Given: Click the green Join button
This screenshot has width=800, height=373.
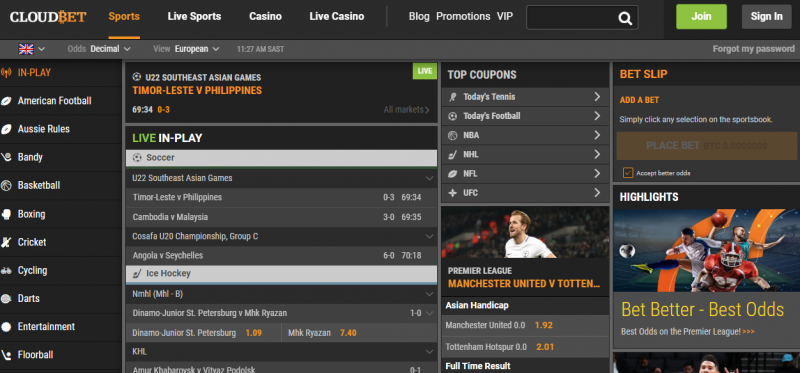Looking at the screenshot, I should (x=702, y=16).
